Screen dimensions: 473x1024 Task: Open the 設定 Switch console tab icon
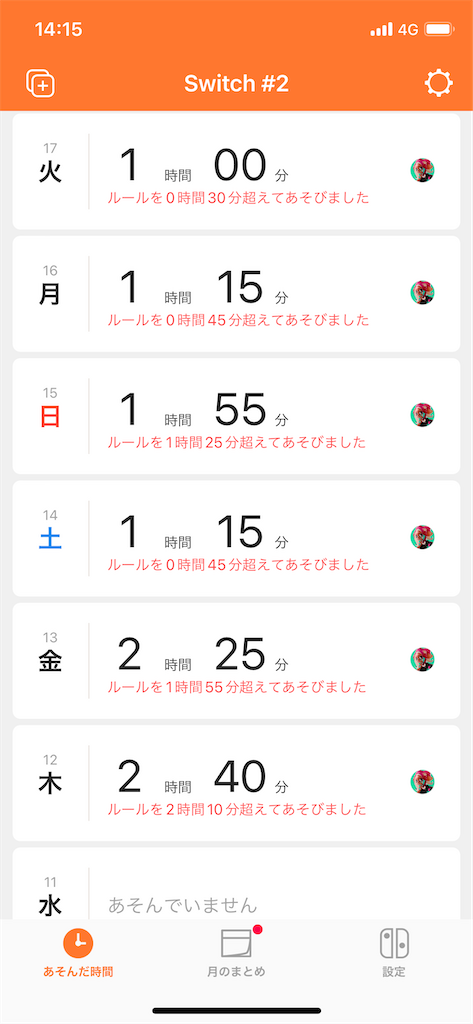[394, 944]
